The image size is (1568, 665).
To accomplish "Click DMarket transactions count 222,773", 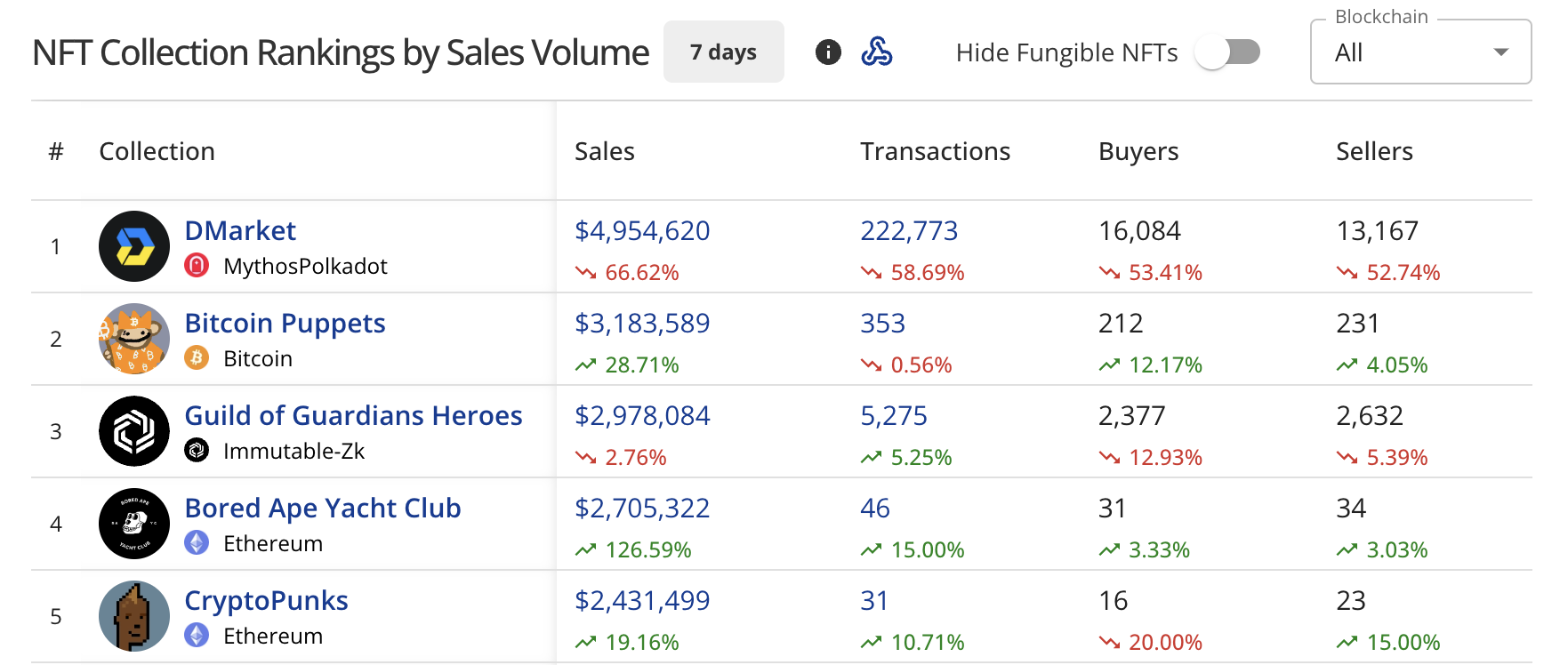I will click(x=909, y=230).
